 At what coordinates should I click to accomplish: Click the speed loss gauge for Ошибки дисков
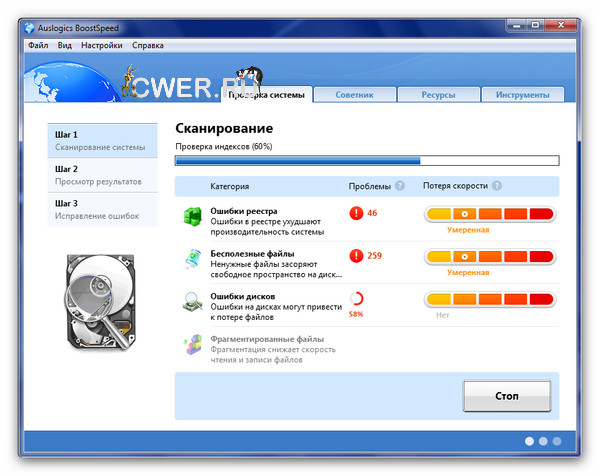point(490,299)
